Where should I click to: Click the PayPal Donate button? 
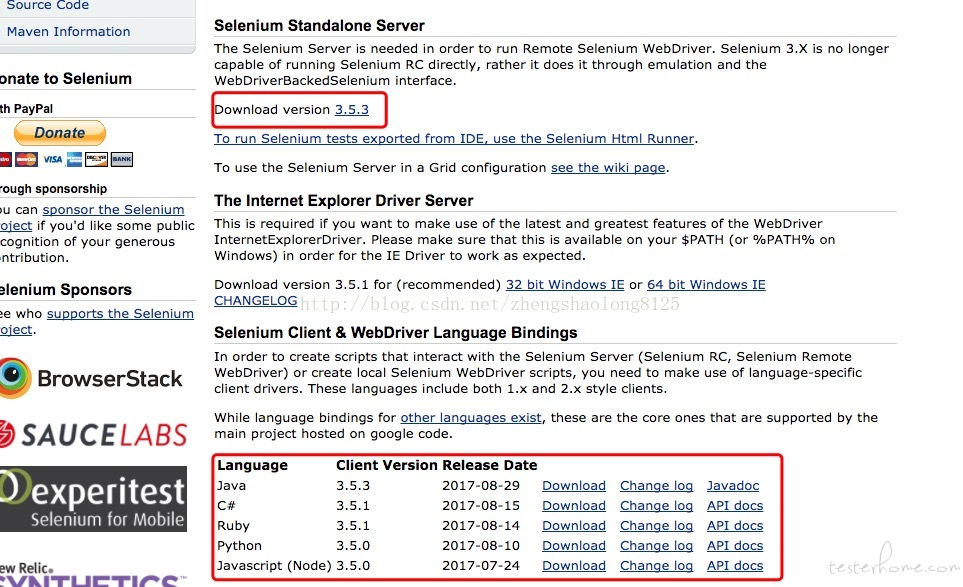[x=60, y=133]
